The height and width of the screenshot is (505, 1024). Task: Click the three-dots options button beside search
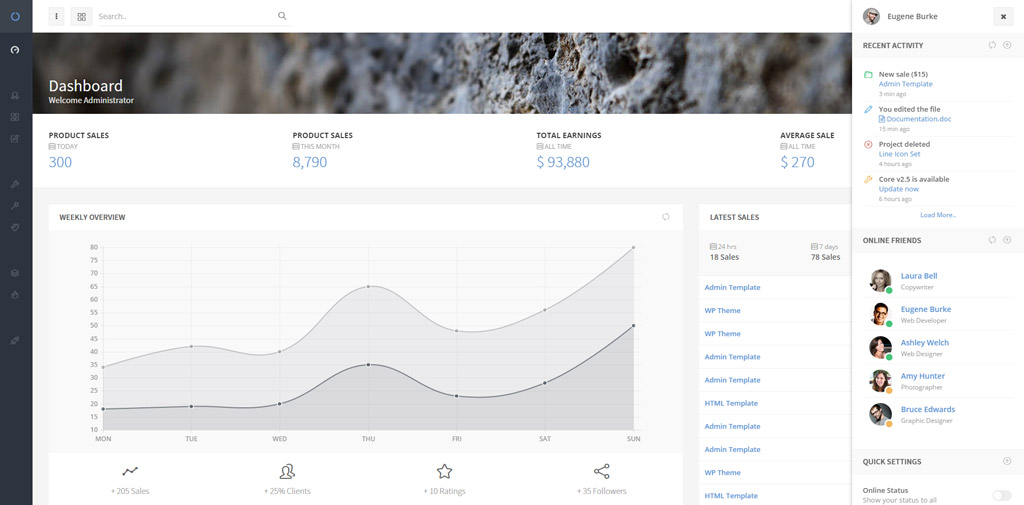pyautogui.click(x=56, y=16)
